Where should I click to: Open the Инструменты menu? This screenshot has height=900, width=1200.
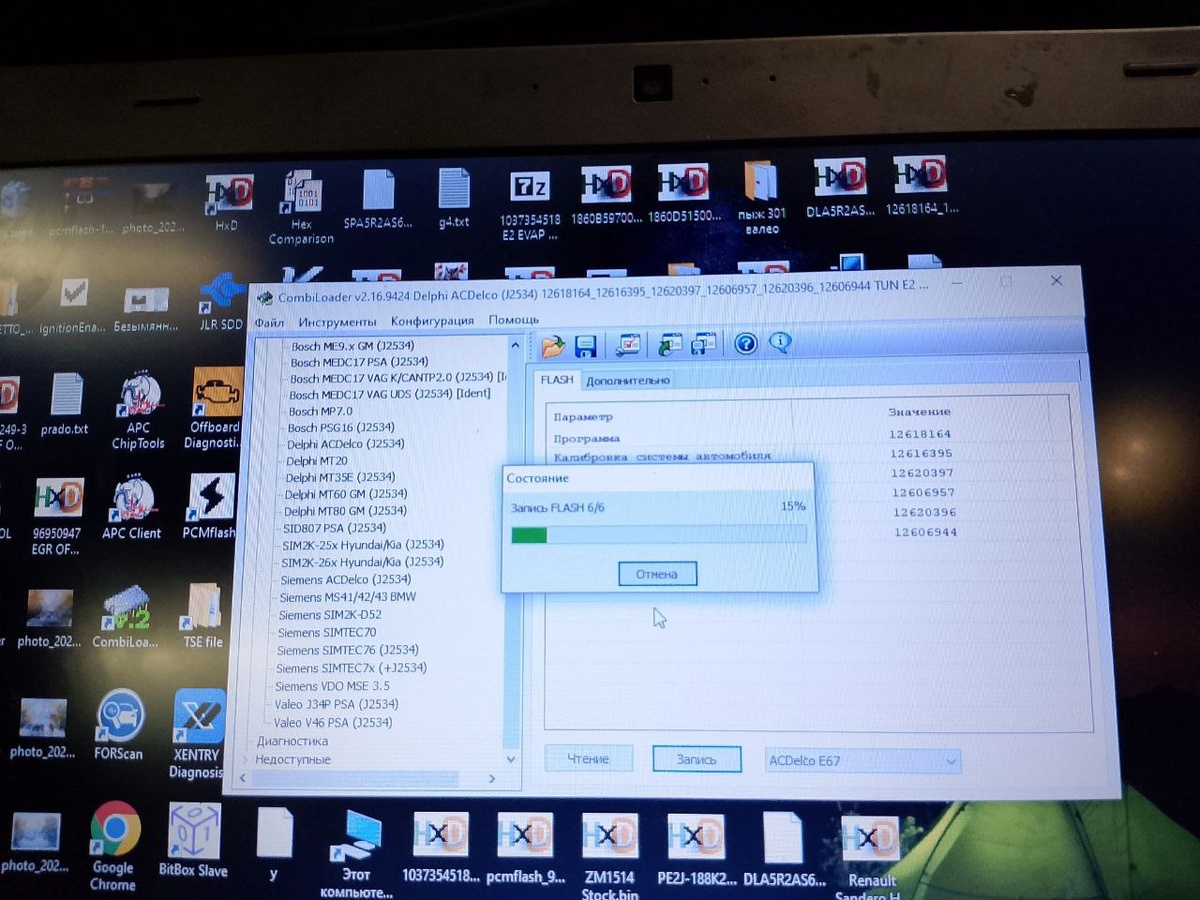337,321
